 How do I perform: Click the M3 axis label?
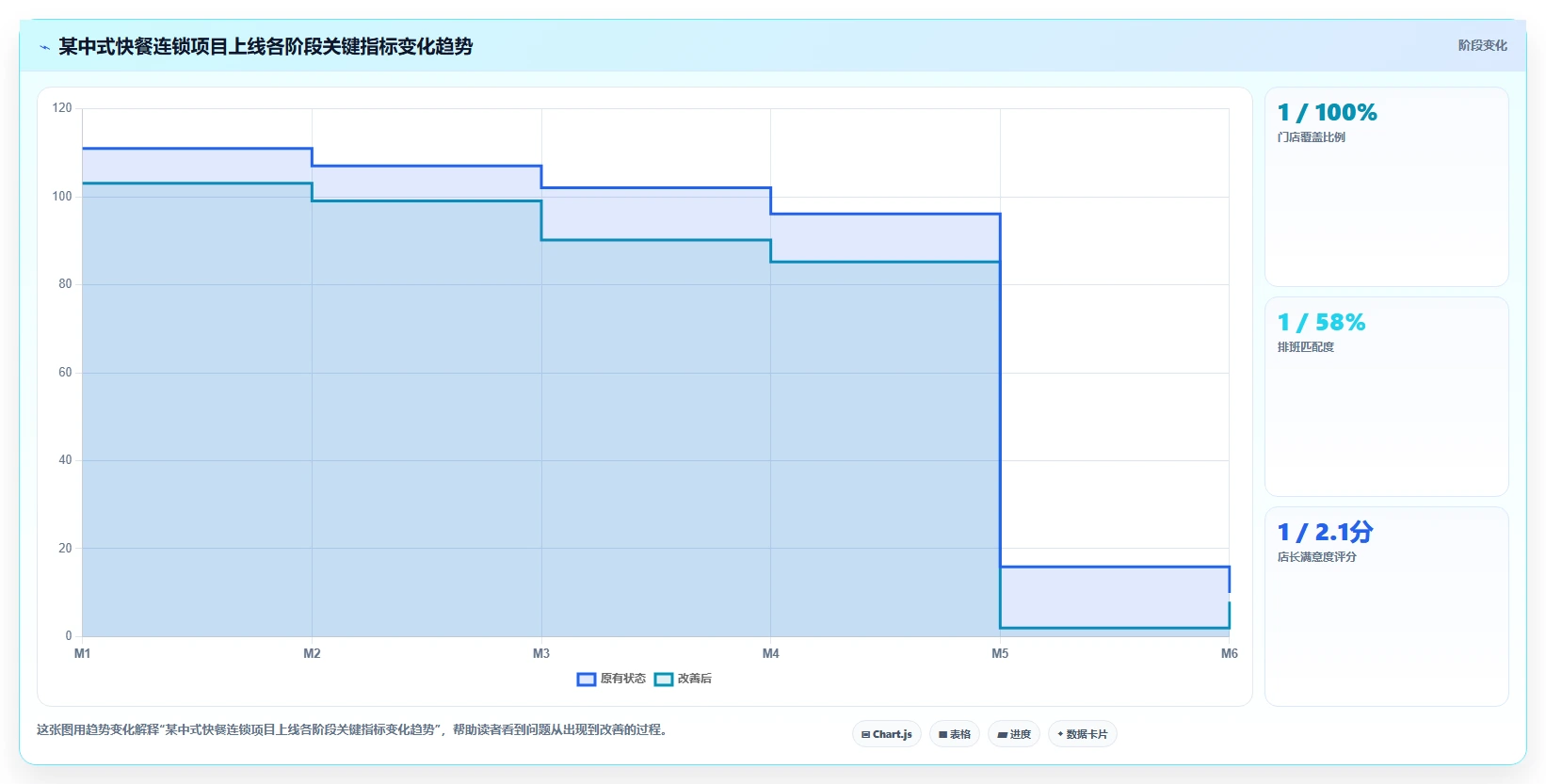coord(541,653)
